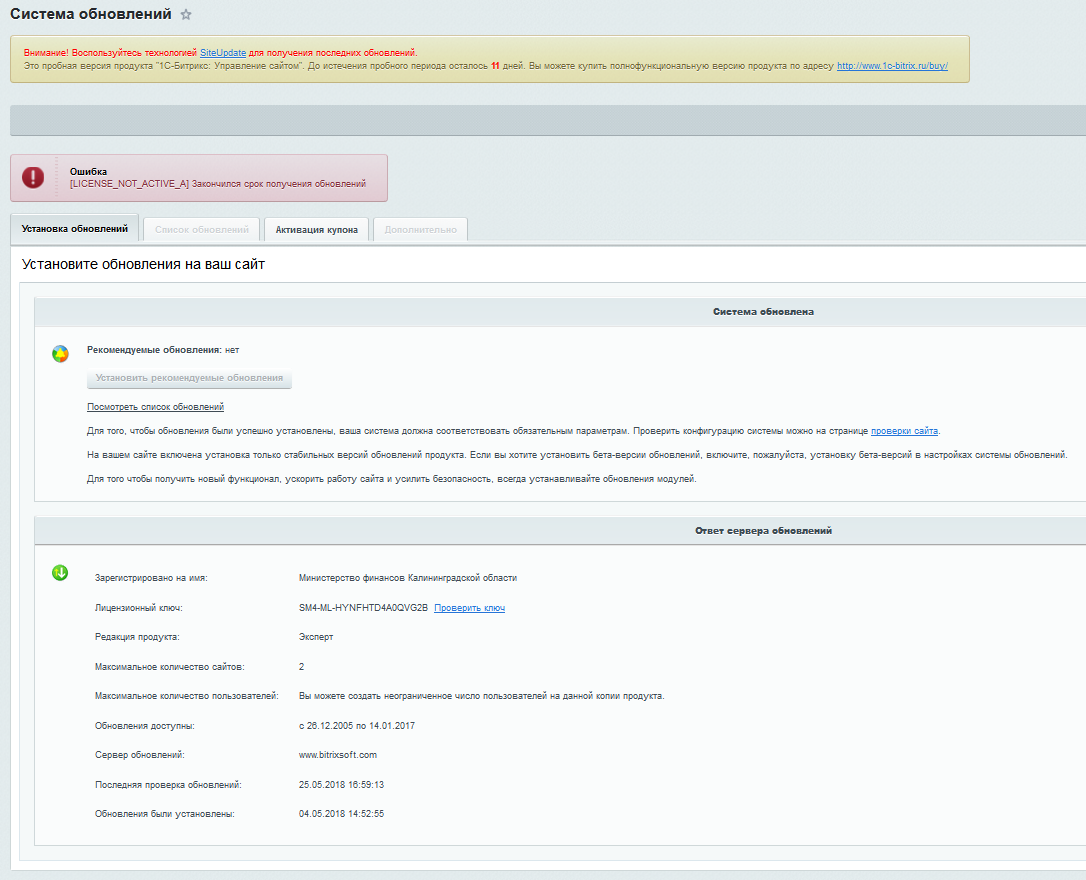Follow the проверки сайта link
Screen dimensions: 1086x880
(904, 431)
